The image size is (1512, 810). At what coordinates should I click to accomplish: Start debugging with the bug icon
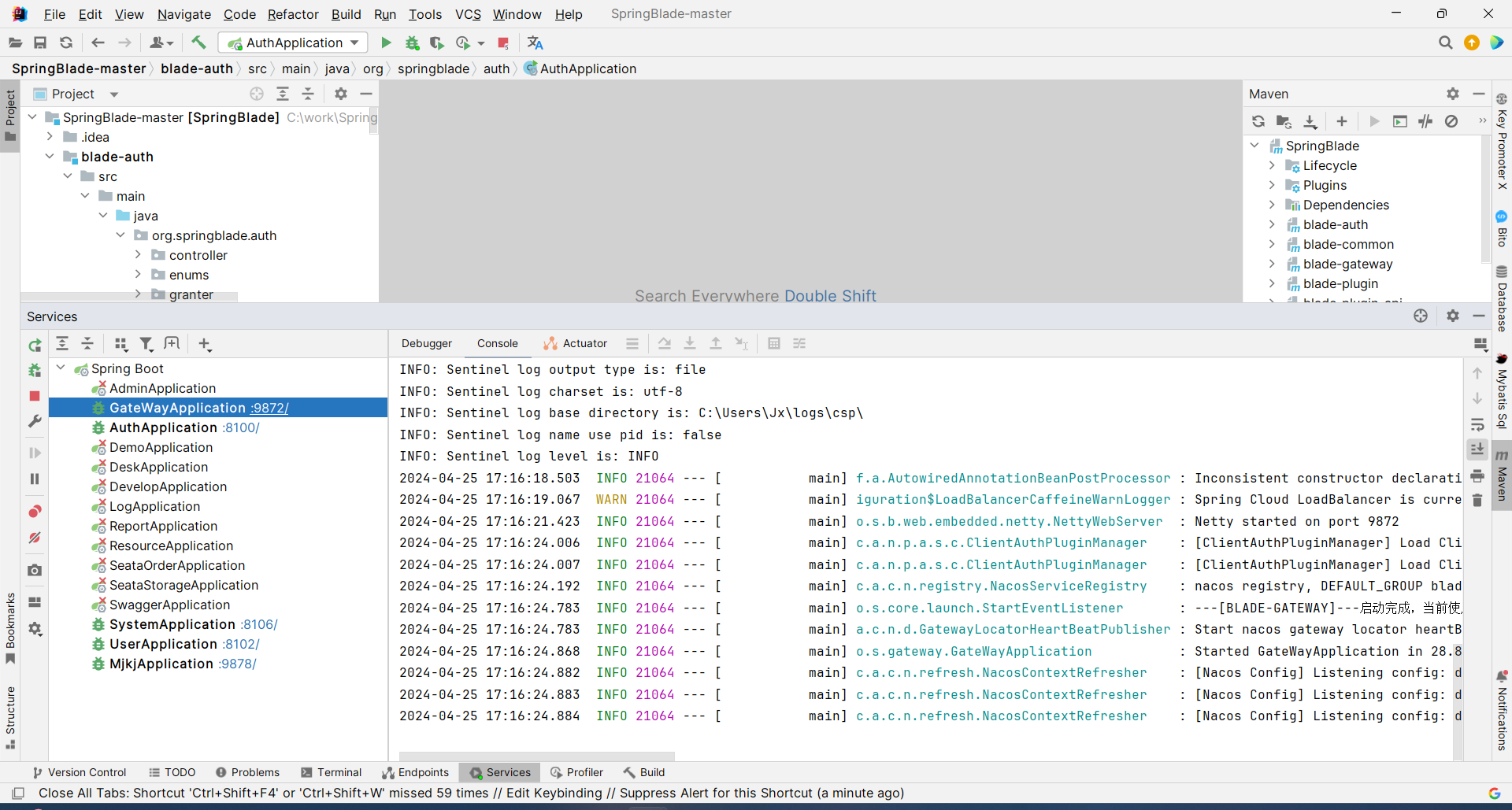coord(412,43)
